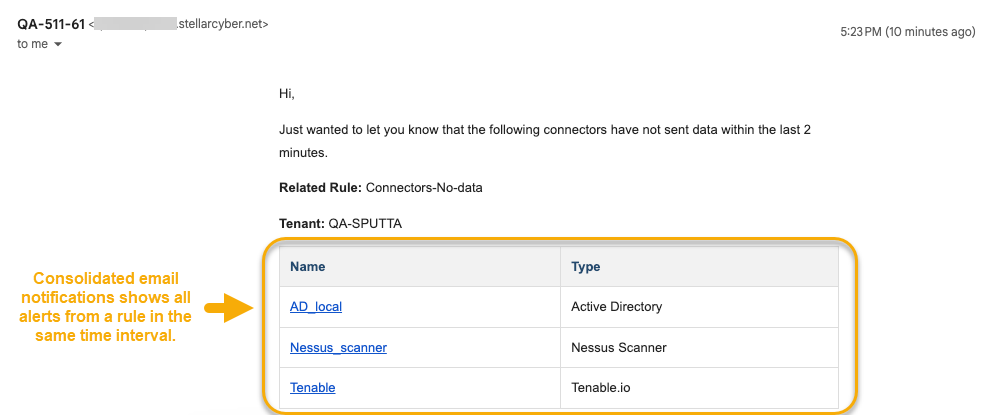Click the Connectors-No-data rule name
Image resolution: width=997 pixels, height=415 pixels.
pyautogui.click(x=425, y=187)
